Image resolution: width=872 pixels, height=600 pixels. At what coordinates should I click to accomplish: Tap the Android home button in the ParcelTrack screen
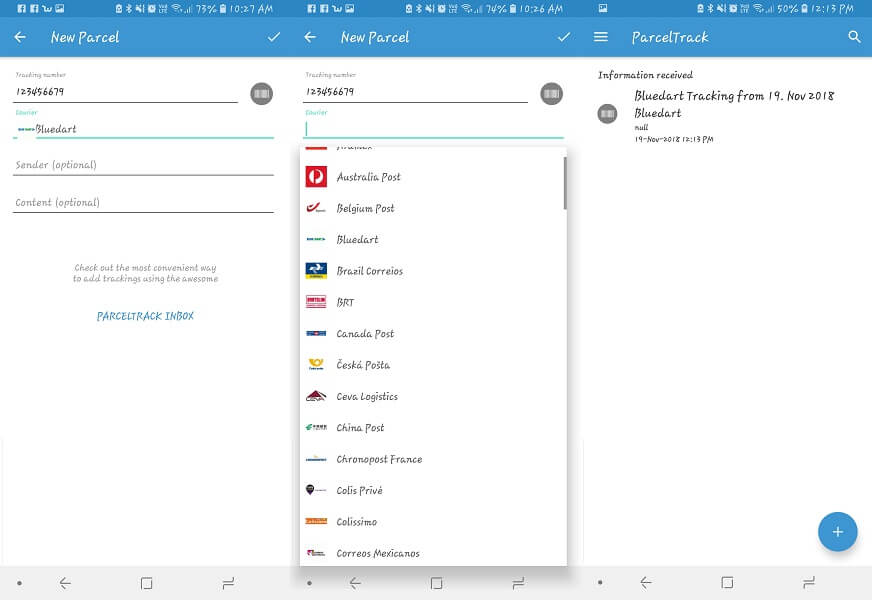(727, 583)
